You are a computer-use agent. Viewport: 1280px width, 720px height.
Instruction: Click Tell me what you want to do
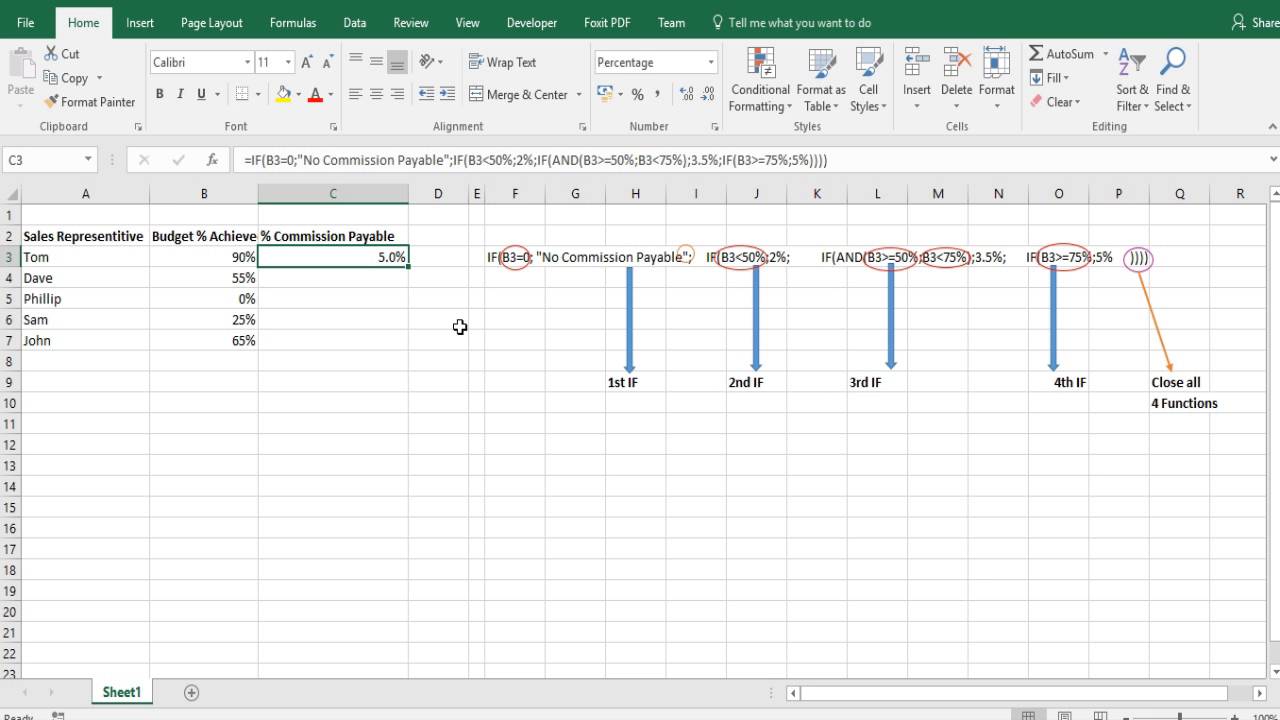click(790, 22)
